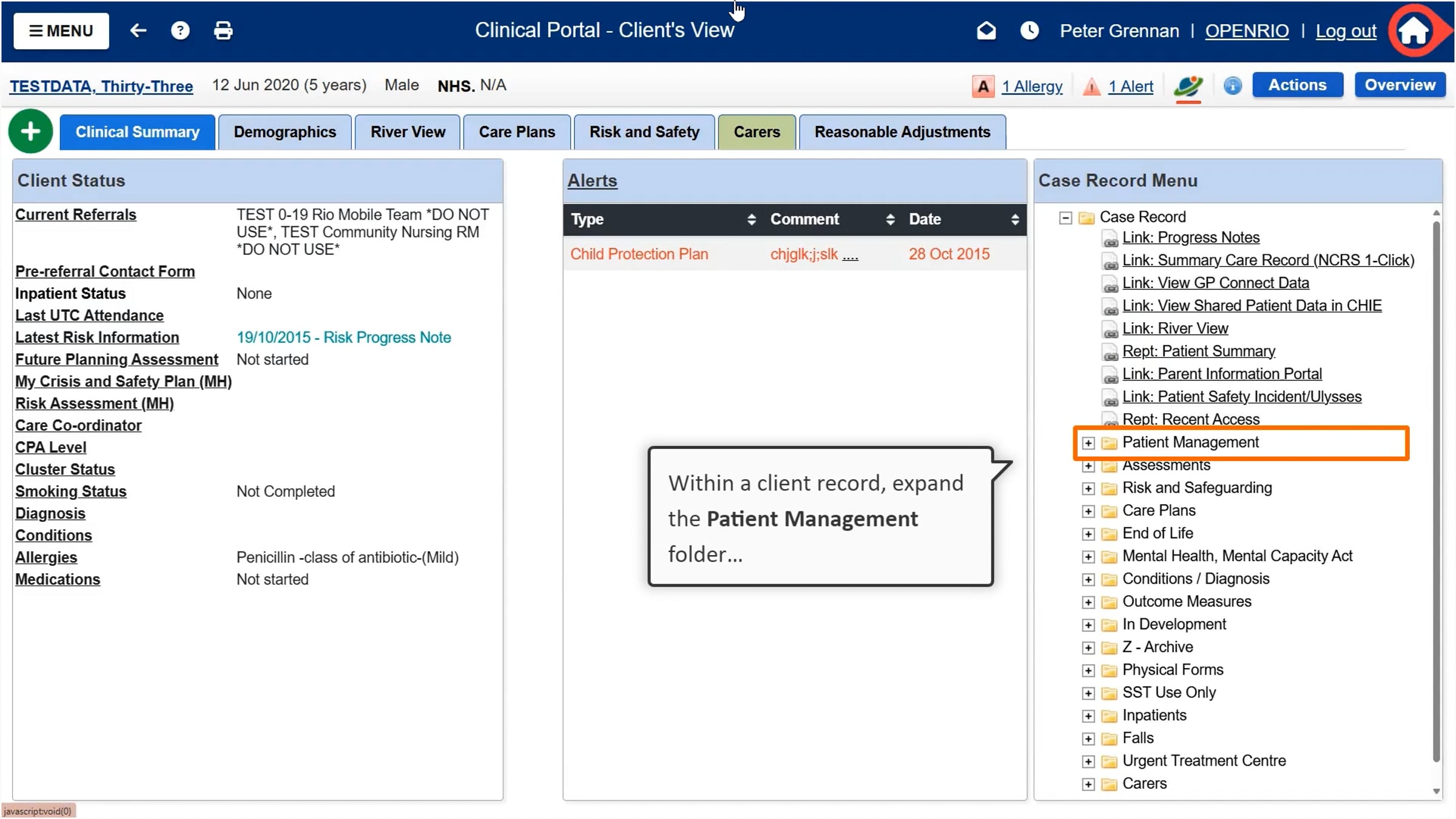Open Current Referrals link

pos(76,215)
